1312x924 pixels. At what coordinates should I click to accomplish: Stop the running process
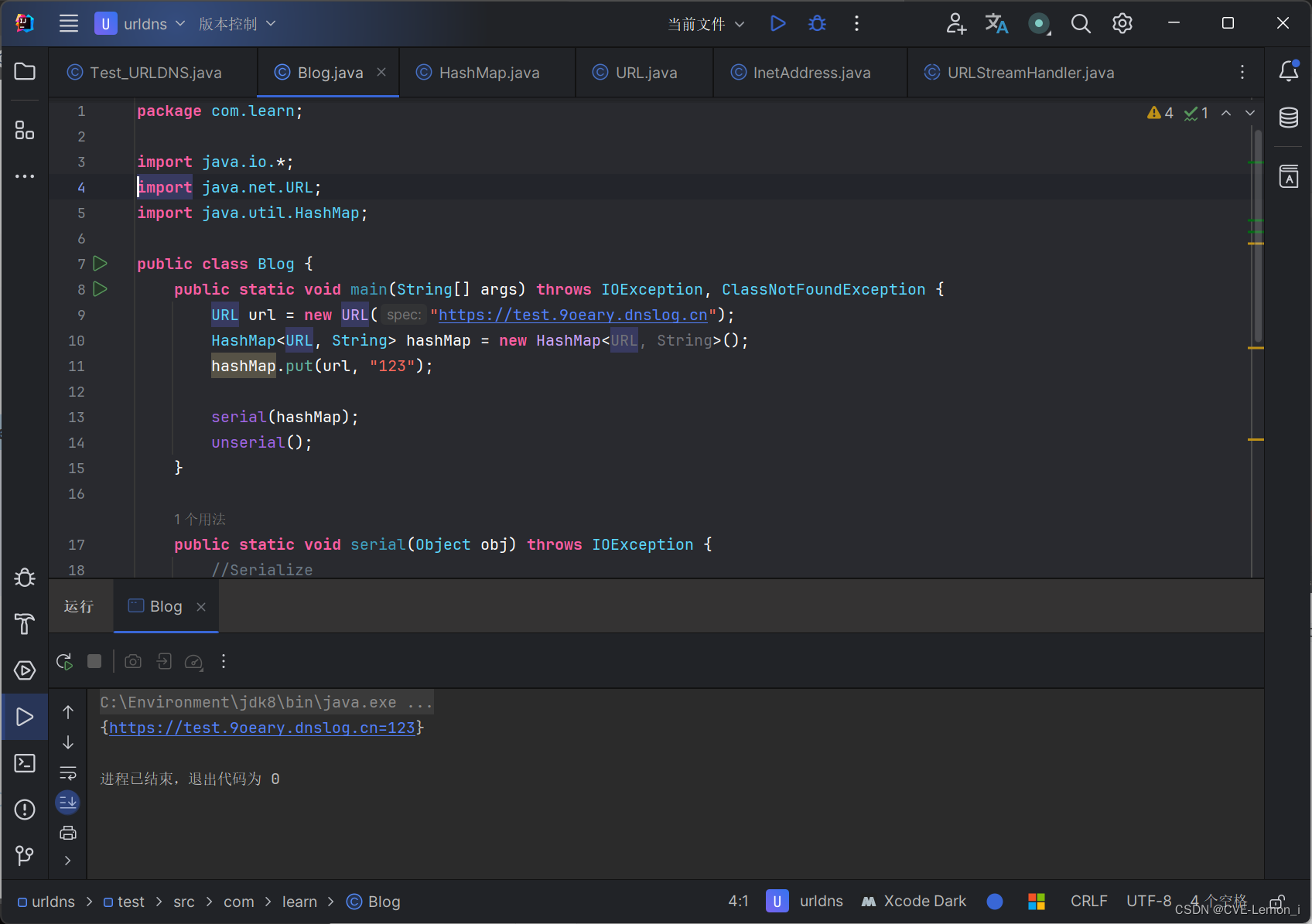[94, 661]
